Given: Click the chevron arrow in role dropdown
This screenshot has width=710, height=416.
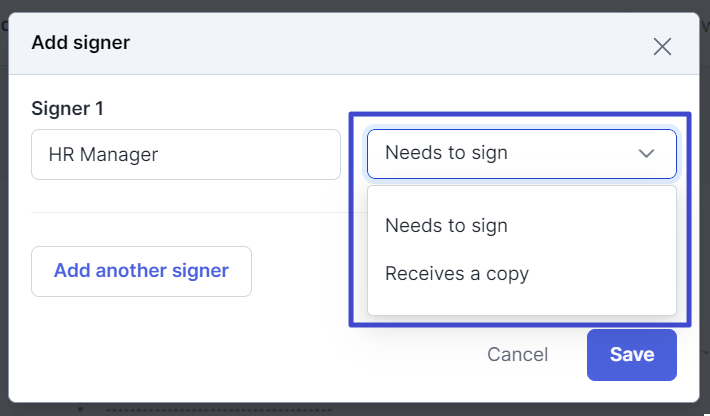Looking at the screenshot, I should click(646, 153).
